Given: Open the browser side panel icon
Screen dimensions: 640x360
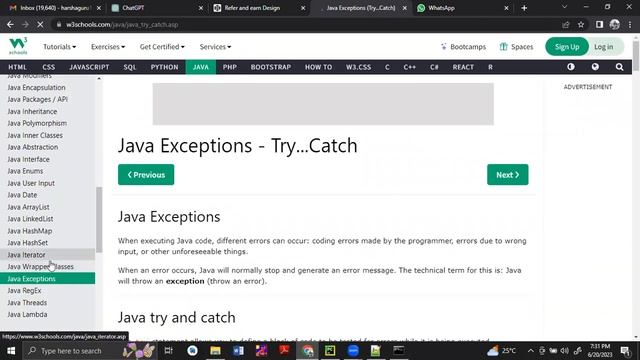Looking at the screenshot, I should (599, 24).
